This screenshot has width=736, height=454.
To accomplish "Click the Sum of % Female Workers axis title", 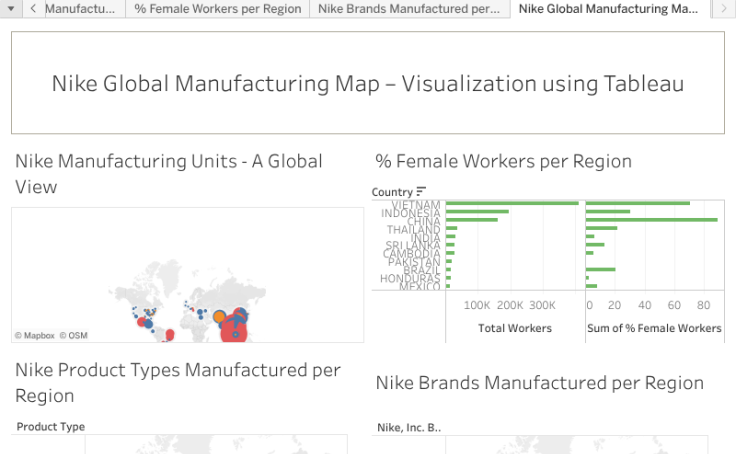I will point(654,328).
